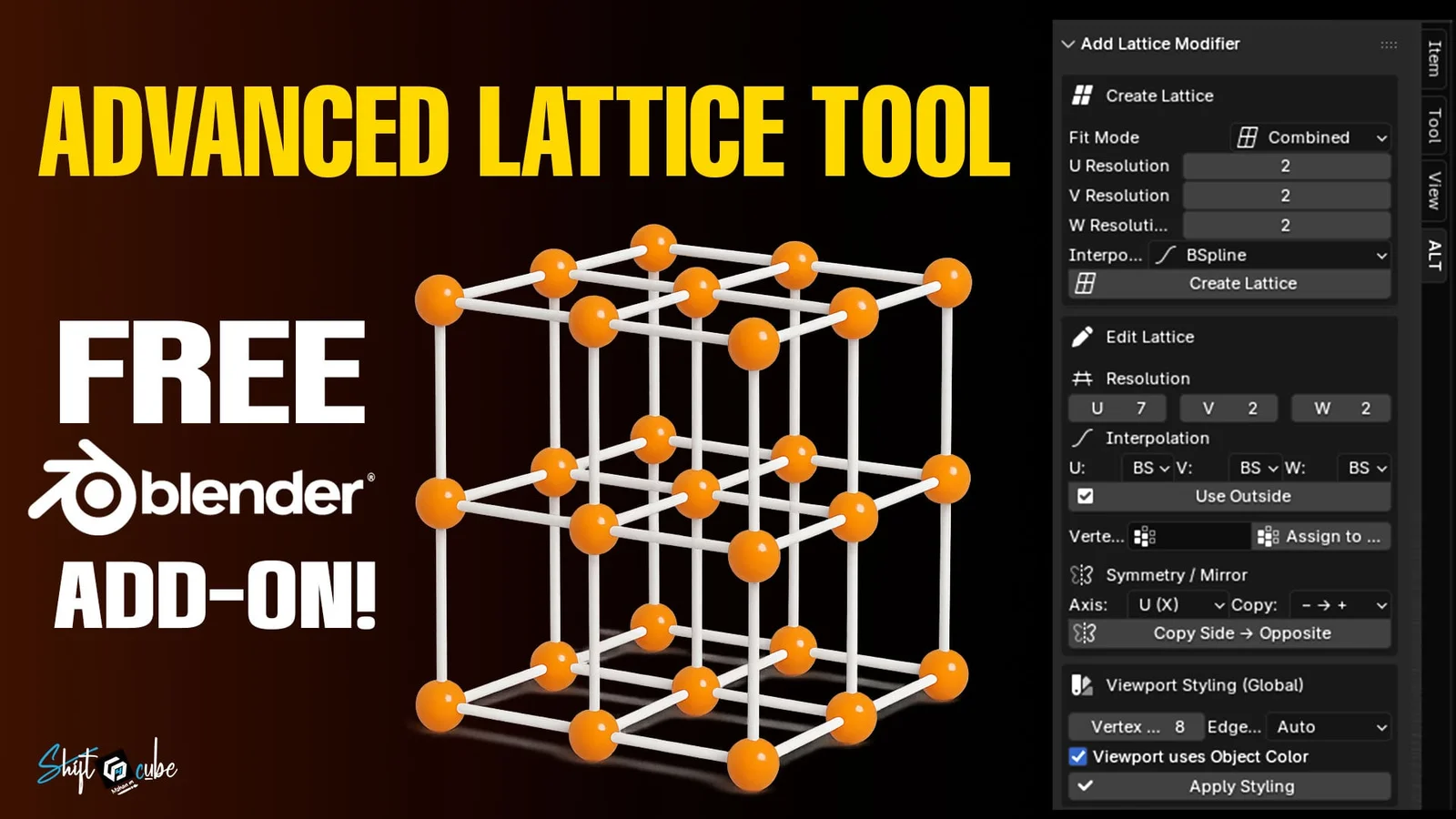Select the Create Lattice grid icon
Screen dimensions: 1456x819
coord(1083,95)
